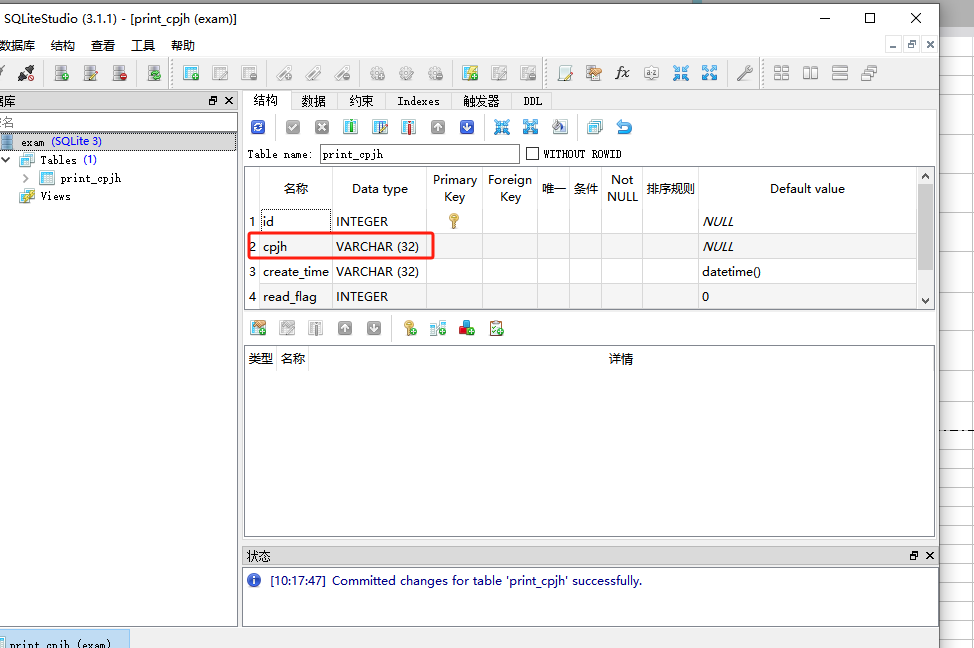The image size is (974, 648).
Task: Collapse the Tables tree node
Action: [x=6, y=160]
